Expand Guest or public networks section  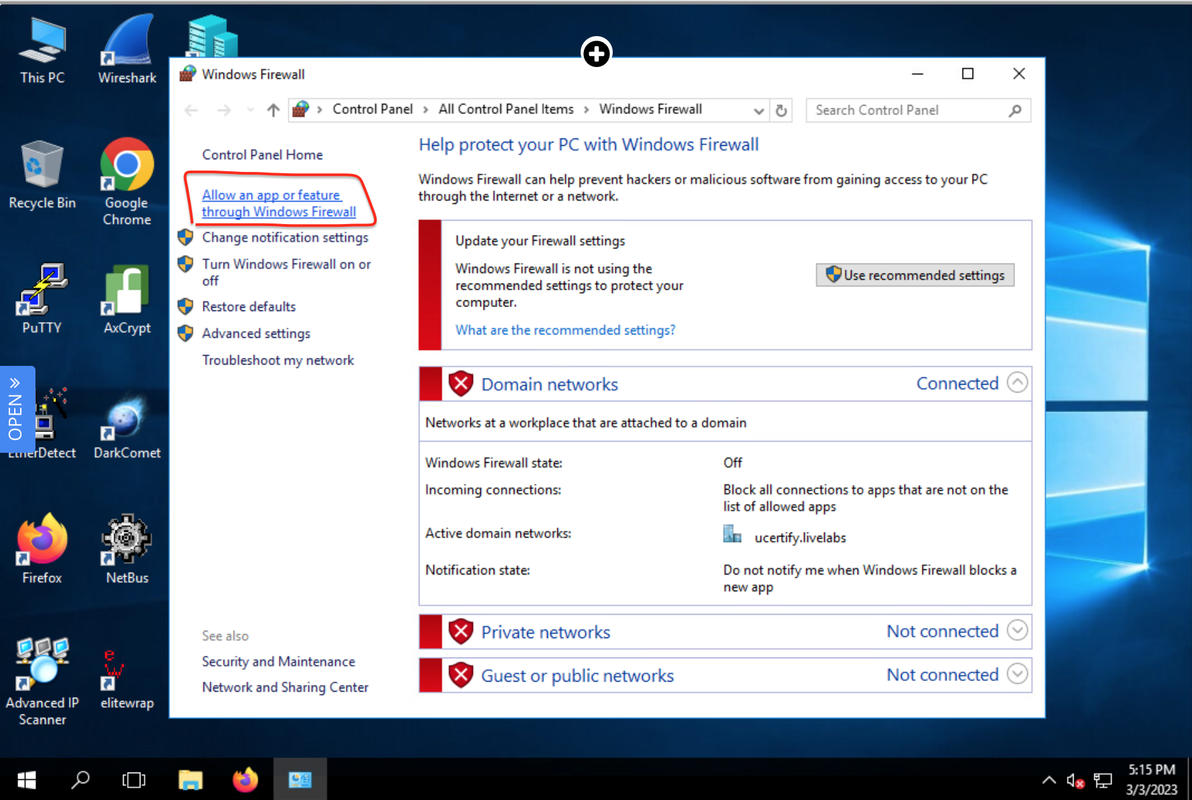click(1017, 674)
